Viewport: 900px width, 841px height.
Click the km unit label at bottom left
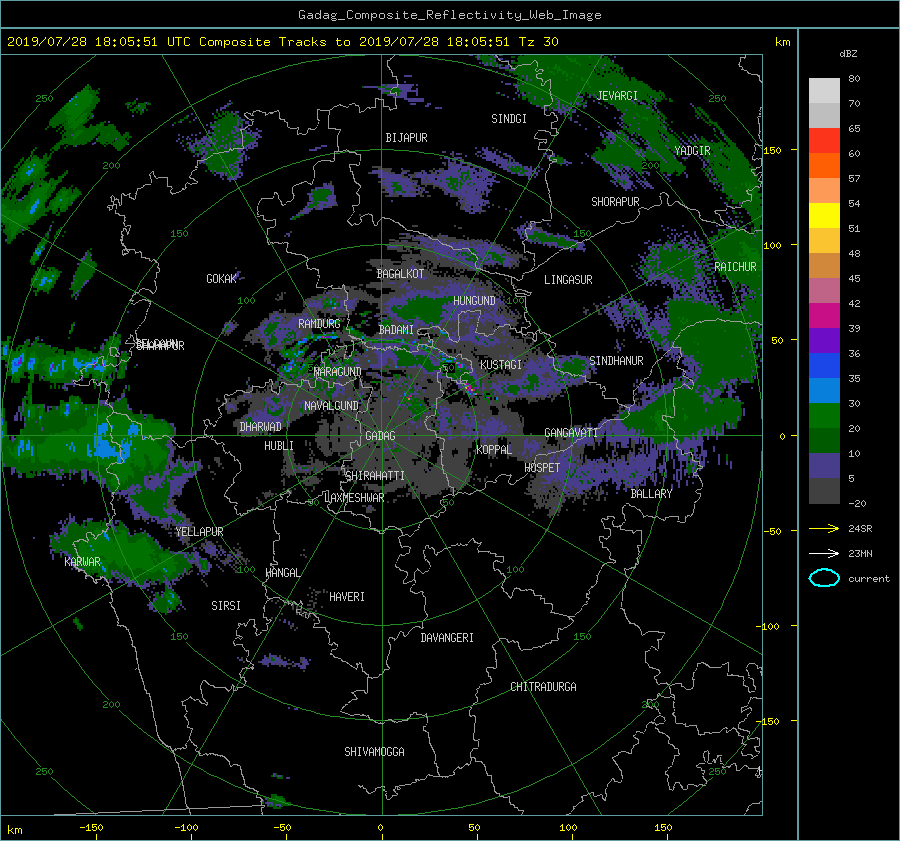[x=14, y=830]
